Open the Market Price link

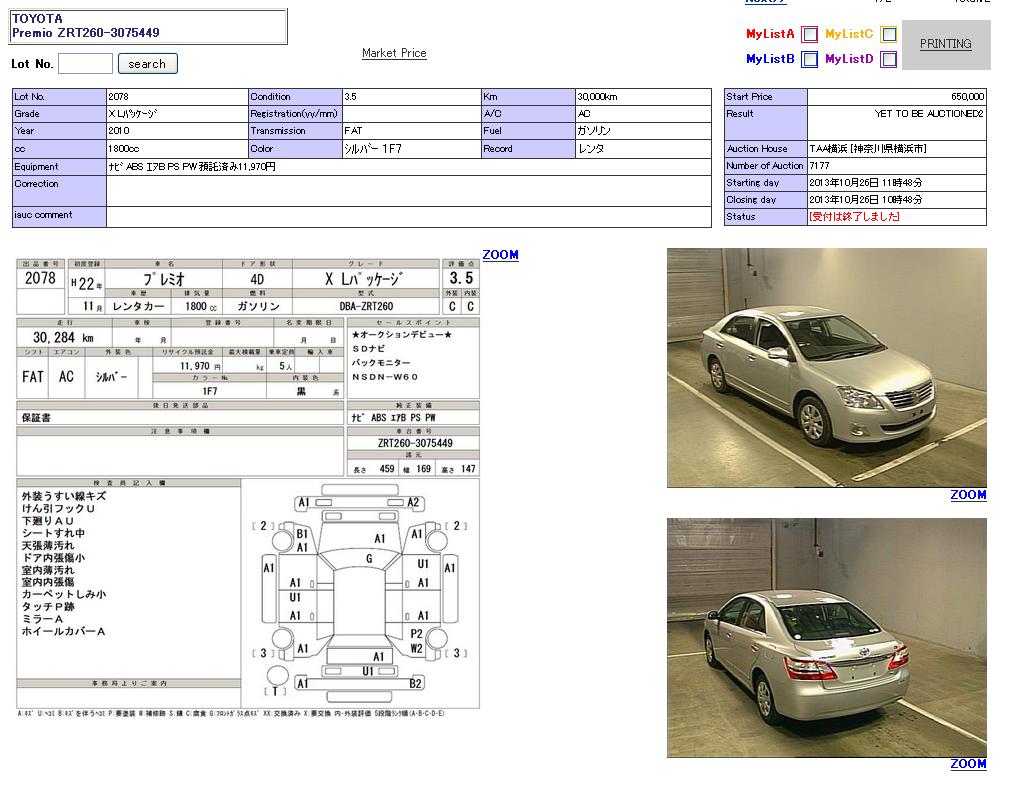click(x=394, y=53)
